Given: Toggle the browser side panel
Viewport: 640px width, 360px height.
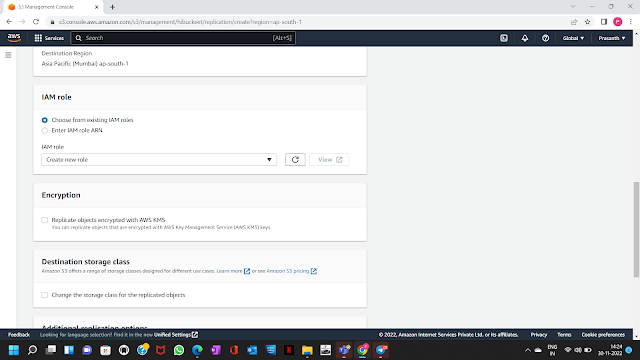Looking at the screenshot, I should [x=604, y=22].
